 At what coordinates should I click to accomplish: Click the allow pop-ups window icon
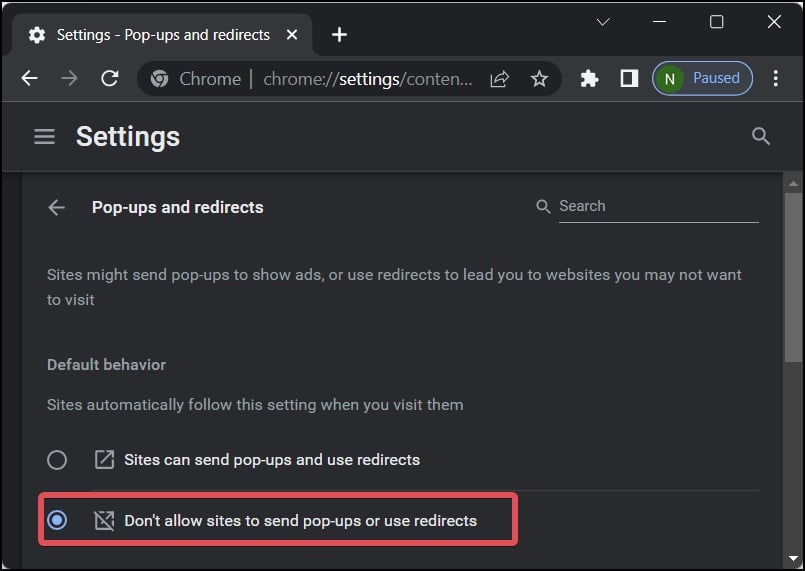[104, 460]
